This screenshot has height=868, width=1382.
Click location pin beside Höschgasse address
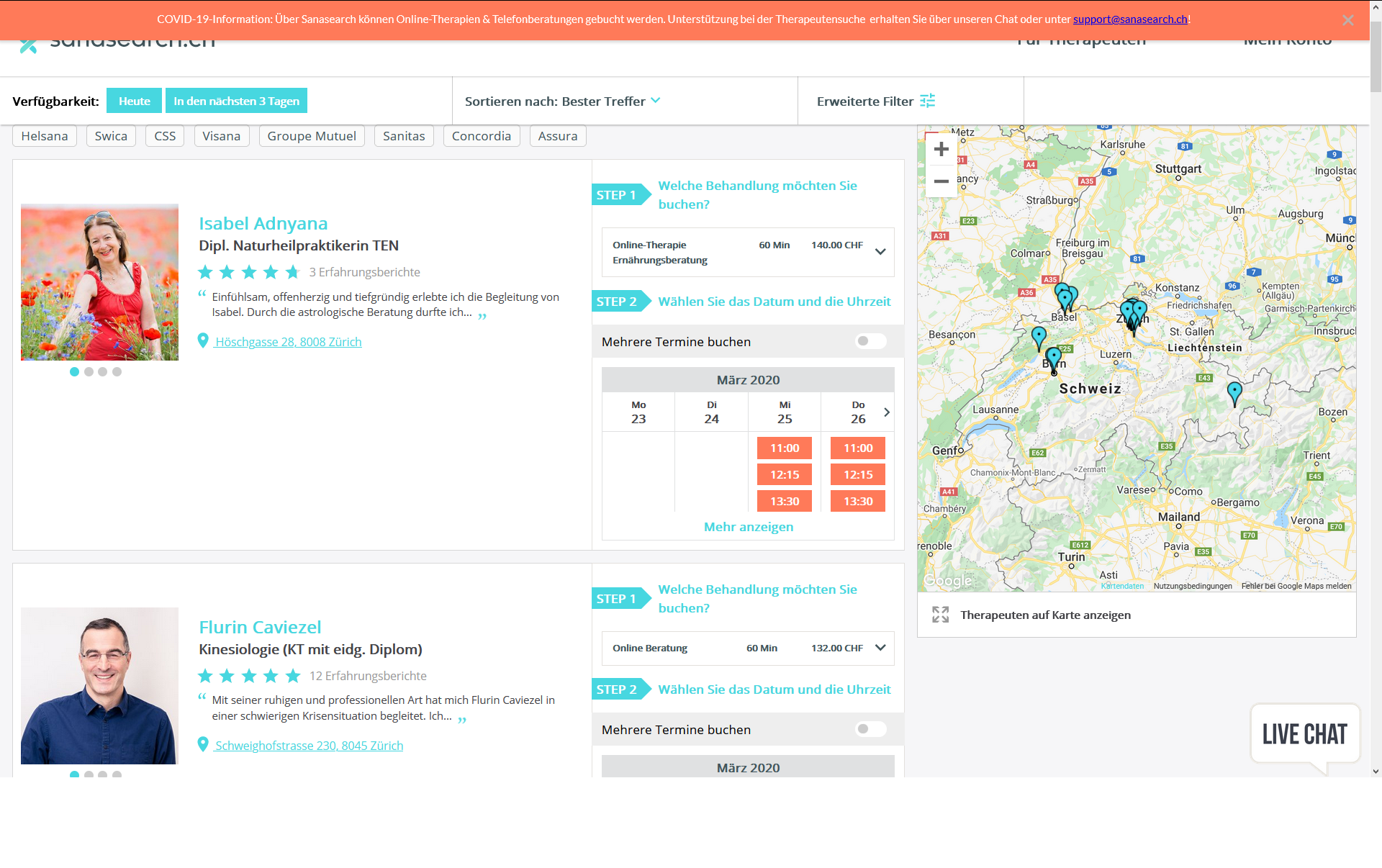pos(203,341)
